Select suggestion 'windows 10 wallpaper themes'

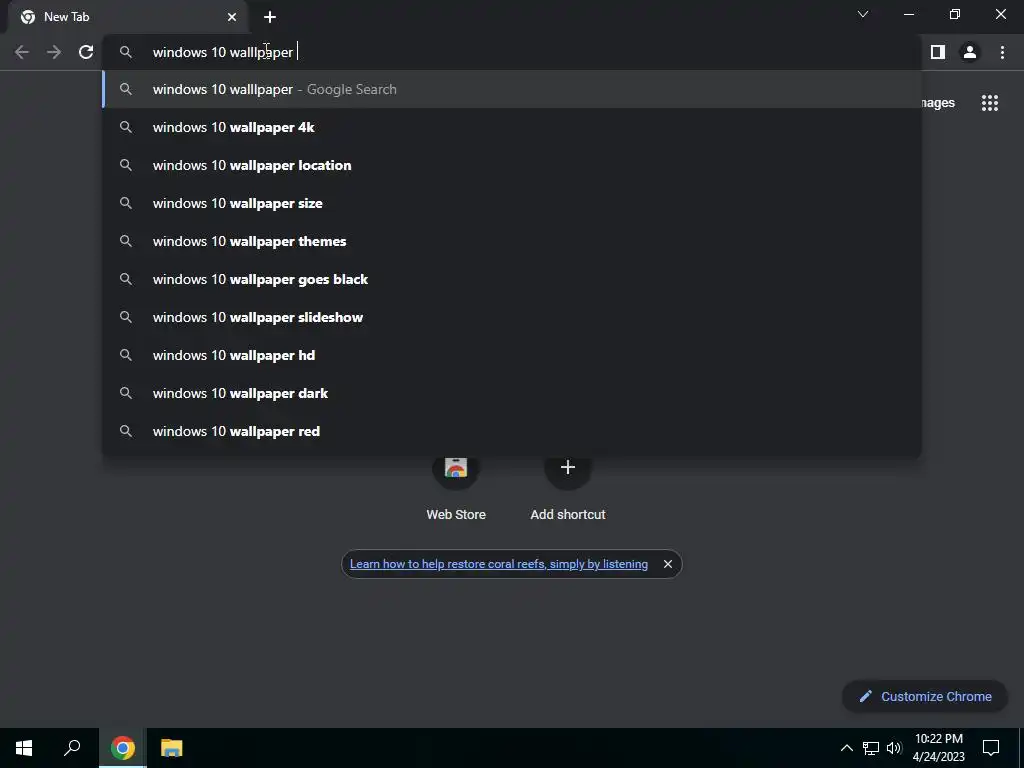tap(512, 241)
